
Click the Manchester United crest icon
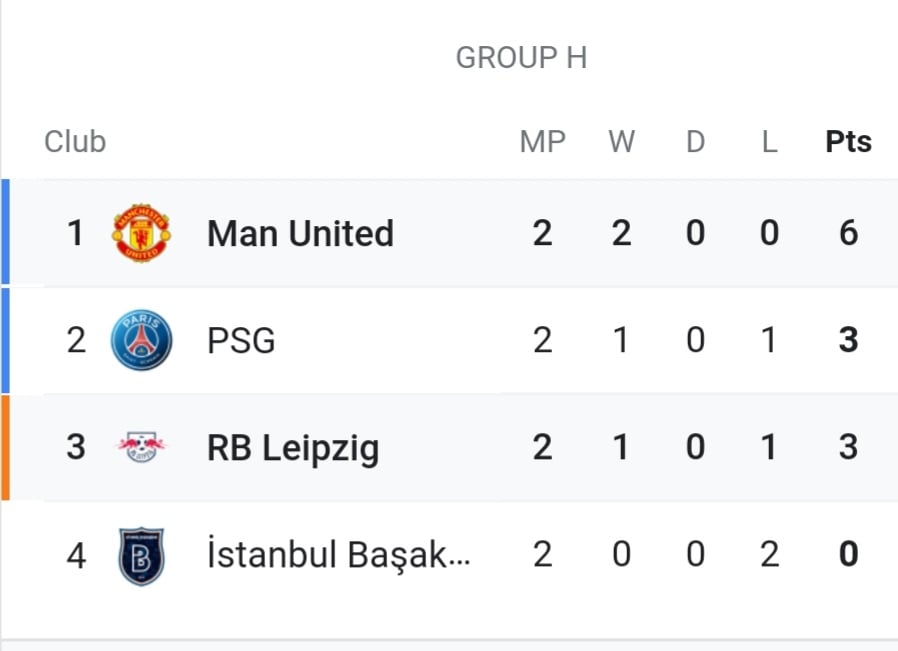pos(141,233)
